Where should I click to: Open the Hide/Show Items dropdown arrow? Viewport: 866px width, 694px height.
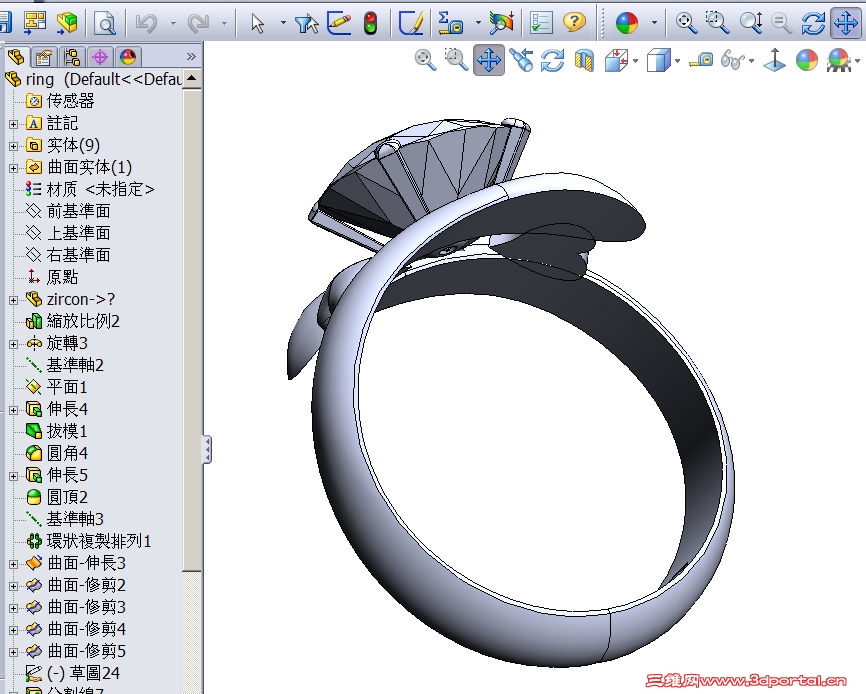(752, 61)
